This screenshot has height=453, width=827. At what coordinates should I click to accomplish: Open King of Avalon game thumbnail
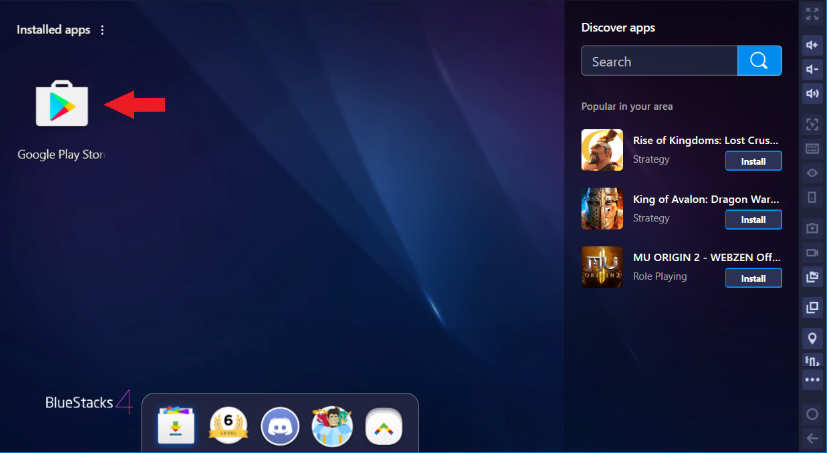602,209
